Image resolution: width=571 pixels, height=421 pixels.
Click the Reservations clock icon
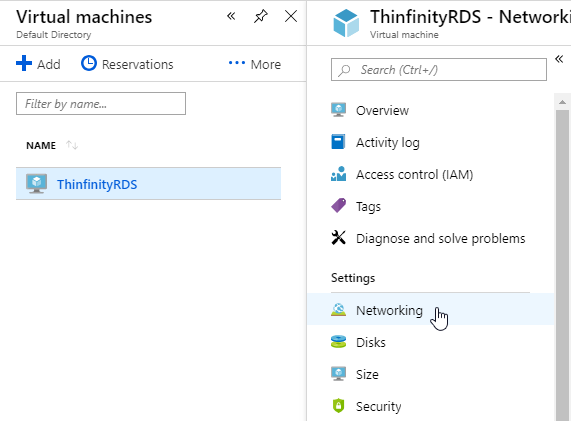(89, 63)
